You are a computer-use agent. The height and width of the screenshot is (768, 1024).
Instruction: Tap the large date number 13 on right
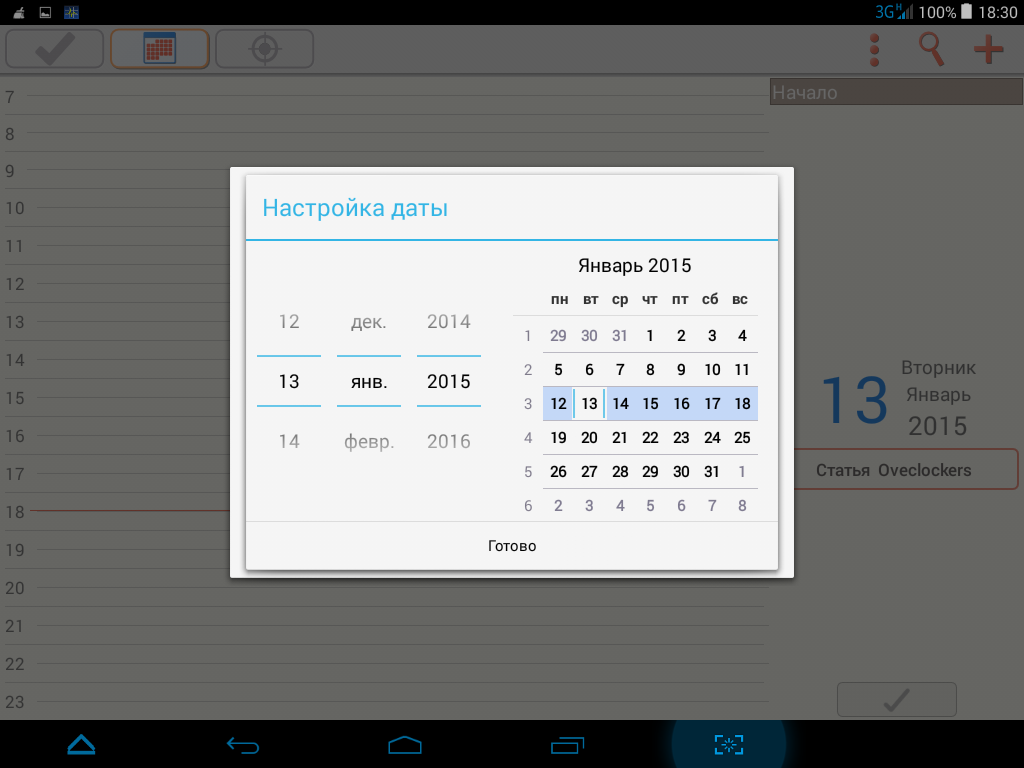click(x=854, y=400)
